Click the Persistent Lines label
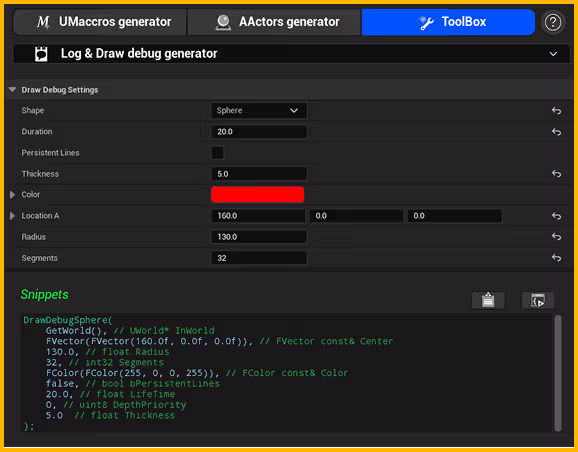Image resolution: width=578 pixels, height=452 pixels. (50, 153)
